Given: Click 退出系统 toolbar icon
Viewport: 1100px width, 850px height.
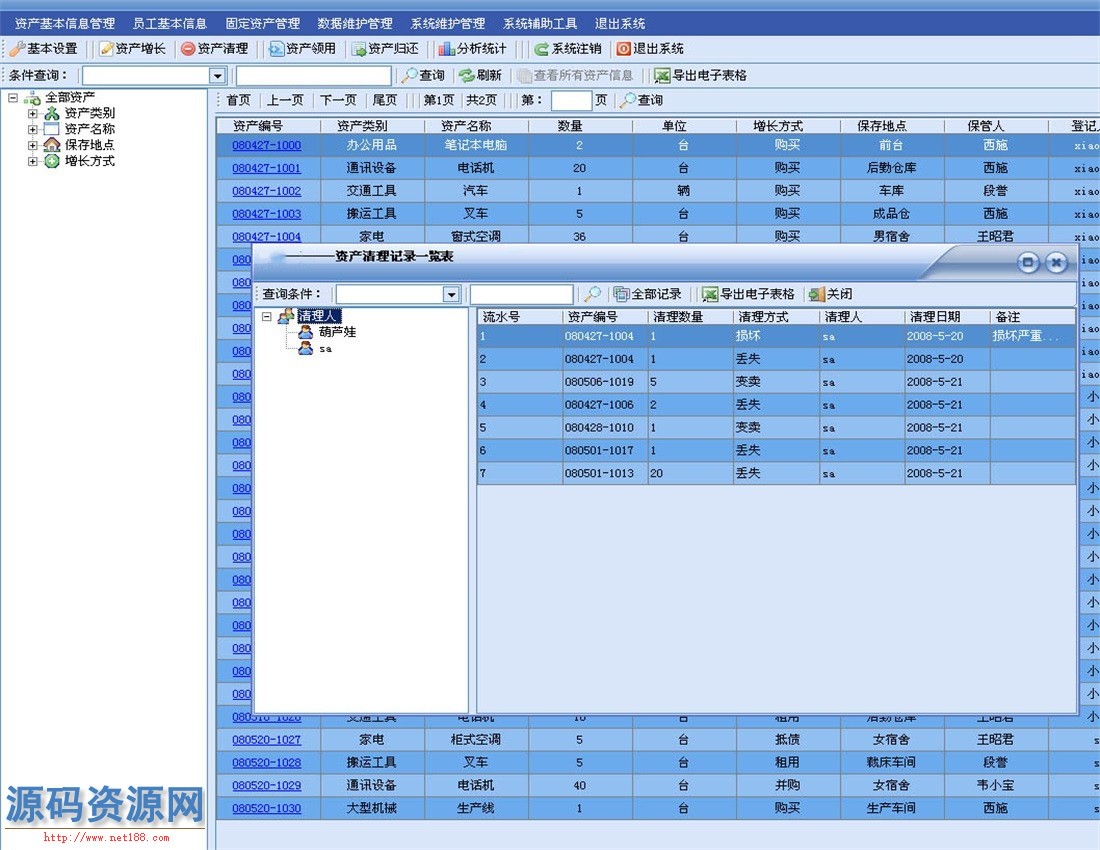Looking at the screenshot, I should click(x=623, y=48).
